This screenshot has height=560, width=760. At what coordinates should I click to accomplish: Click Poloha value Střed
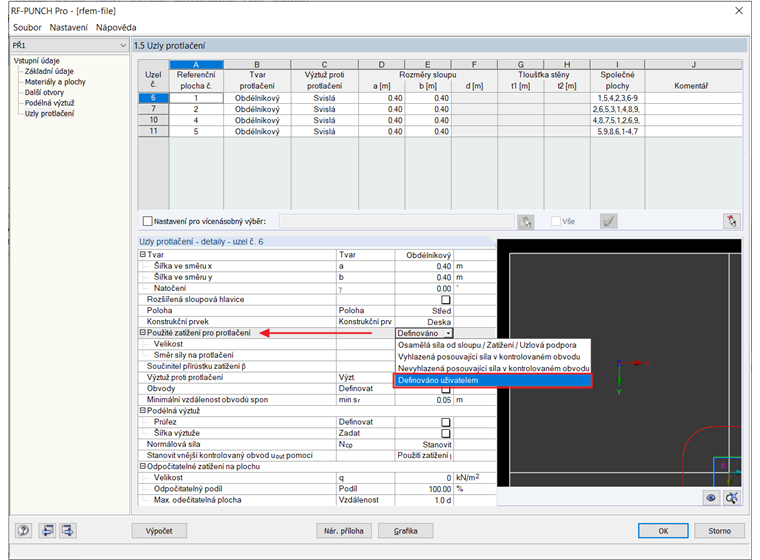pos(424,311)
